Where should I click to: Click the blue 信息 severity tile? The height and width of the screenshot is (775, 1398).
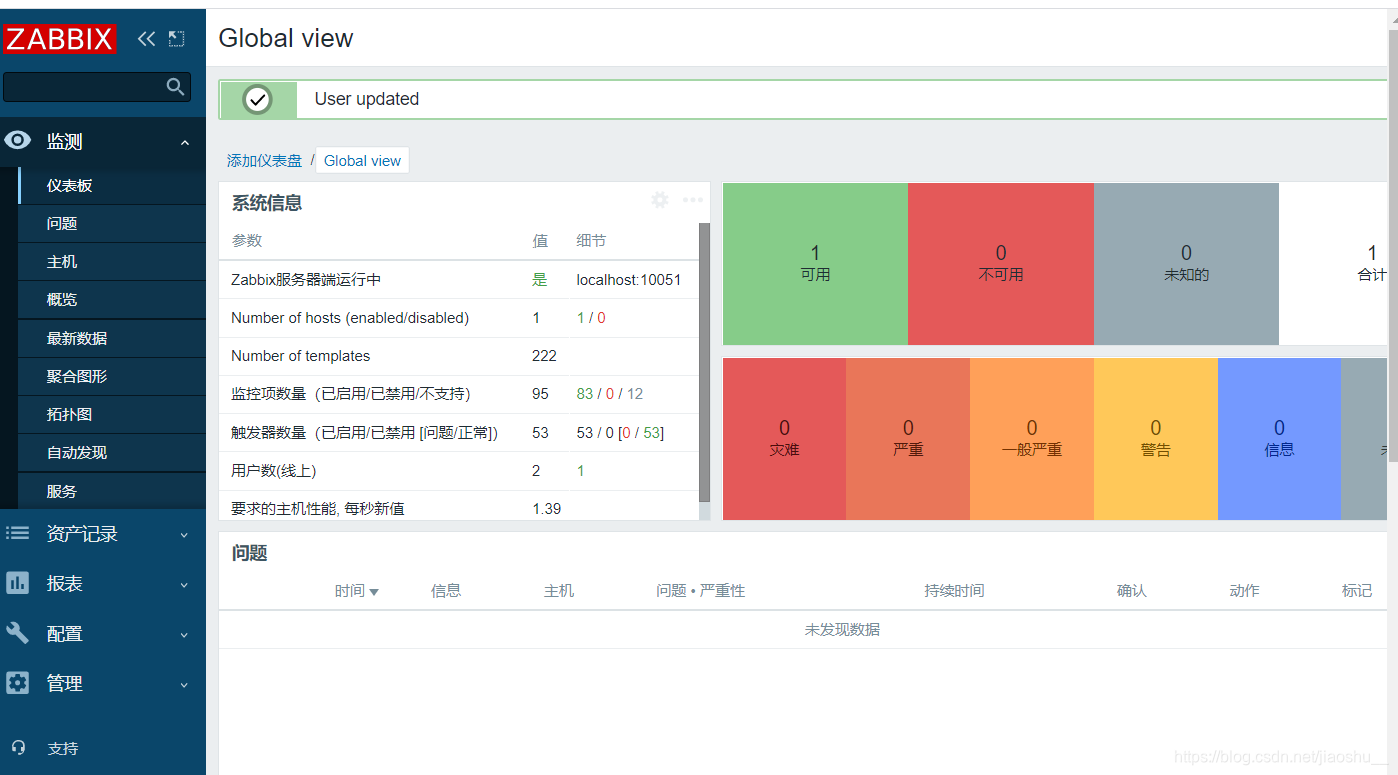[x=1279, y=439]
